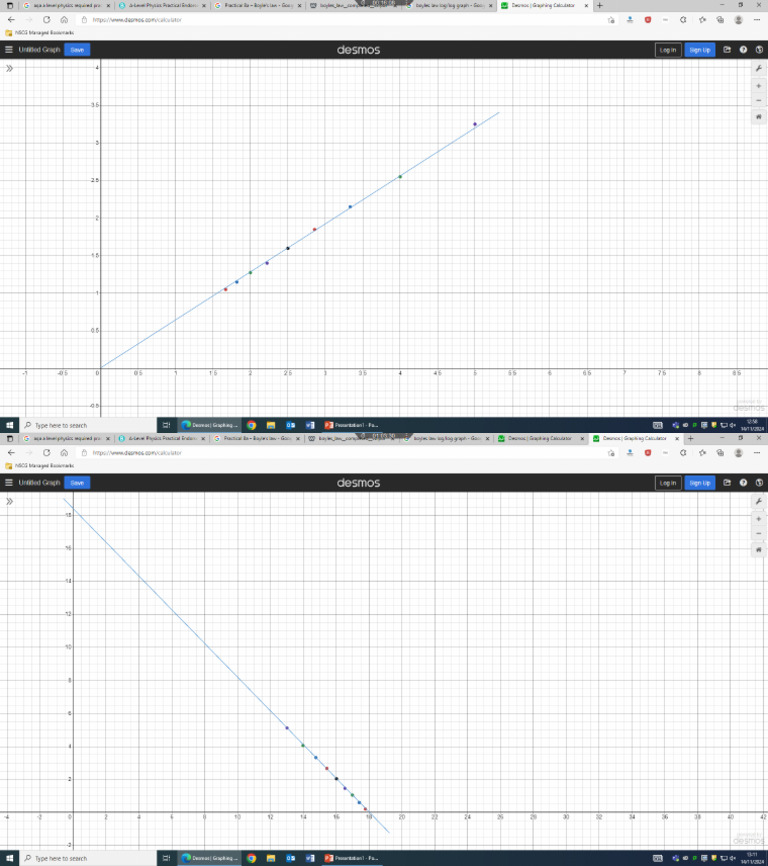Open the help question-mark icon in the lower Desmos header
Viewport: 768px width, 866px height.
(743, 483)
